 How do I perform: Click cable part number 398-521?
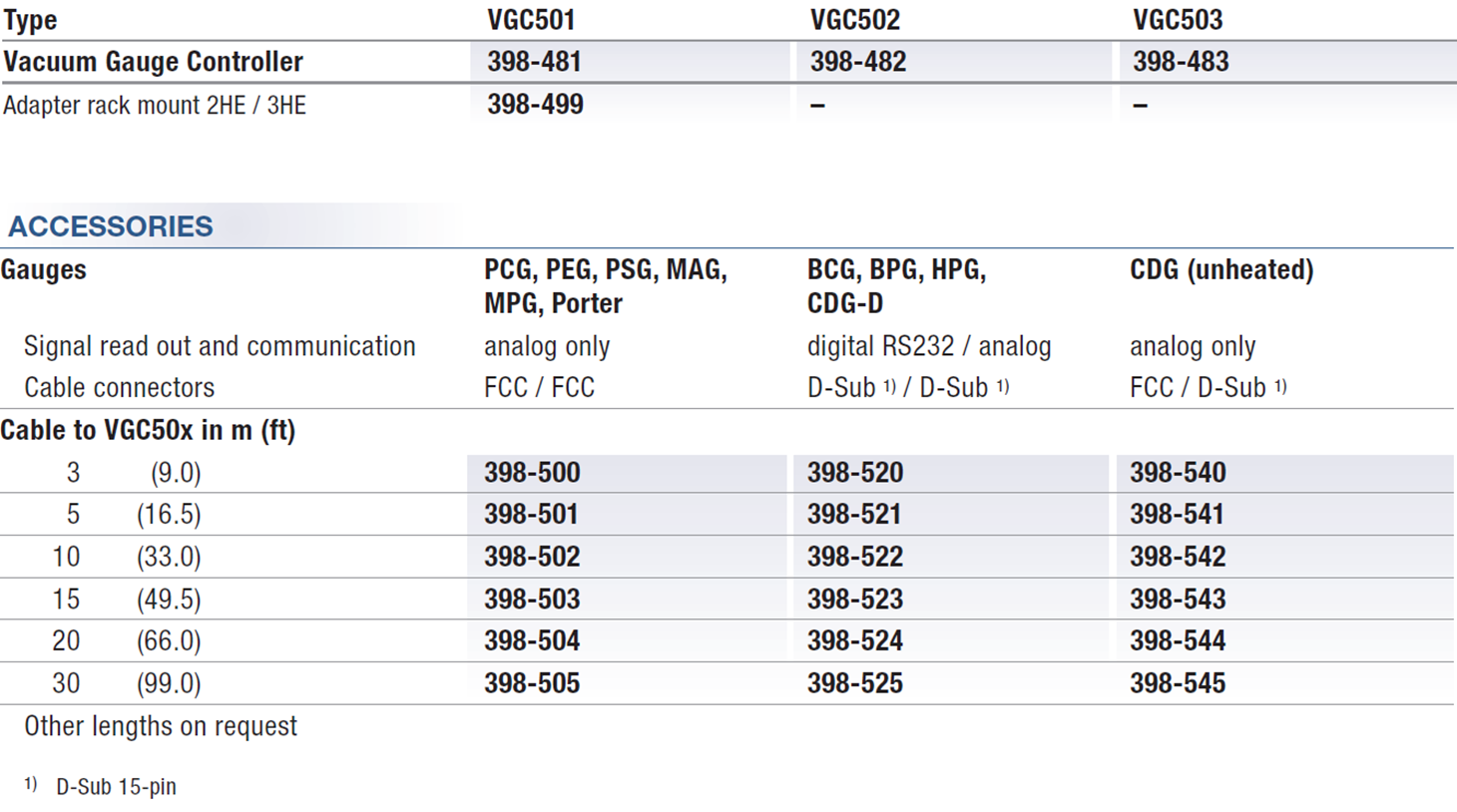click(x=854, y=515)
